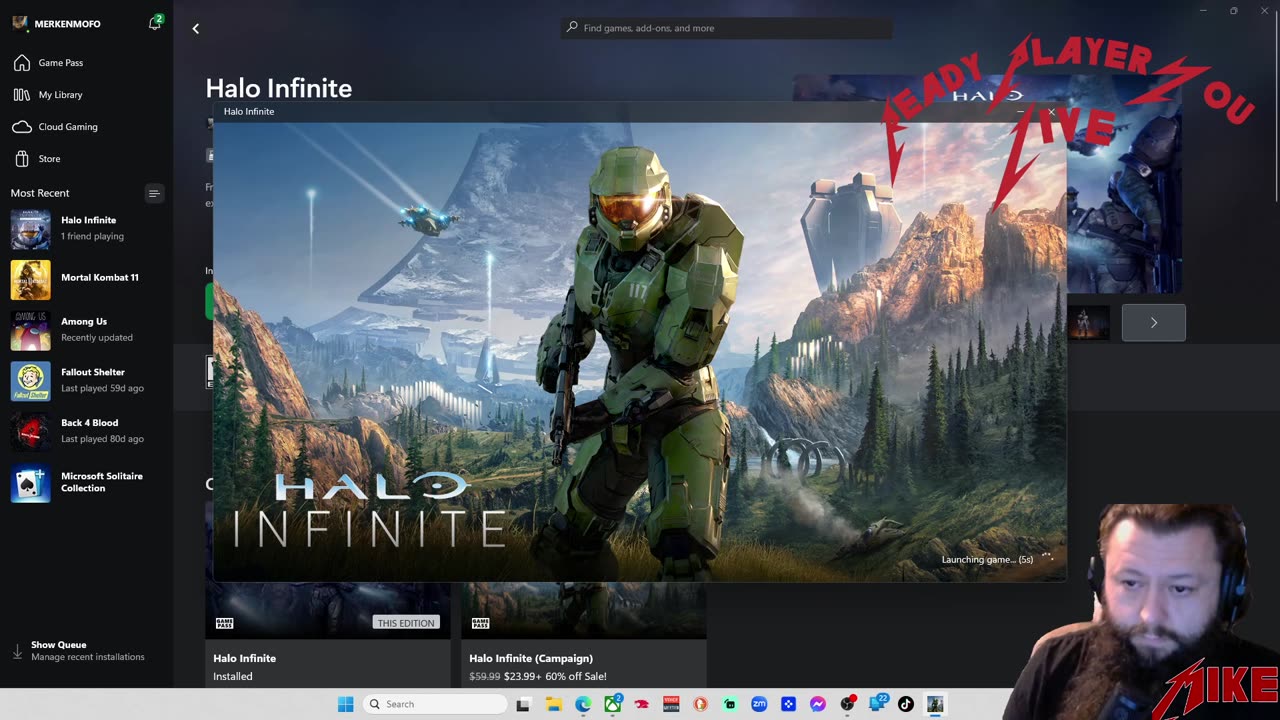Close the Halo Infinite launch splash window
The height and width of the screenshot is (720, 1280).
click(1051, 112)
